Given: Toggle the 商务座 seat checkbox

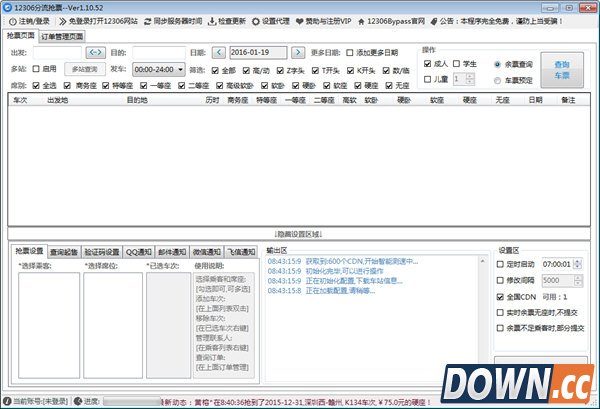Looking at the screenshot, I should click(x=67, y=85).
